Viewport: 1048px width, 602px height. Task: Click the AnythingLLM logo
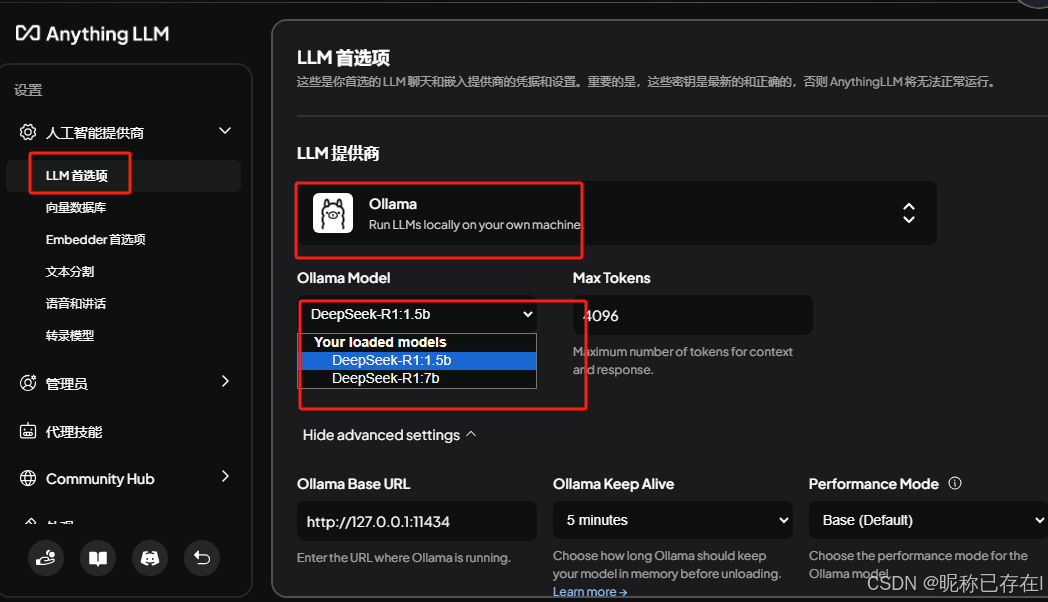92,33
